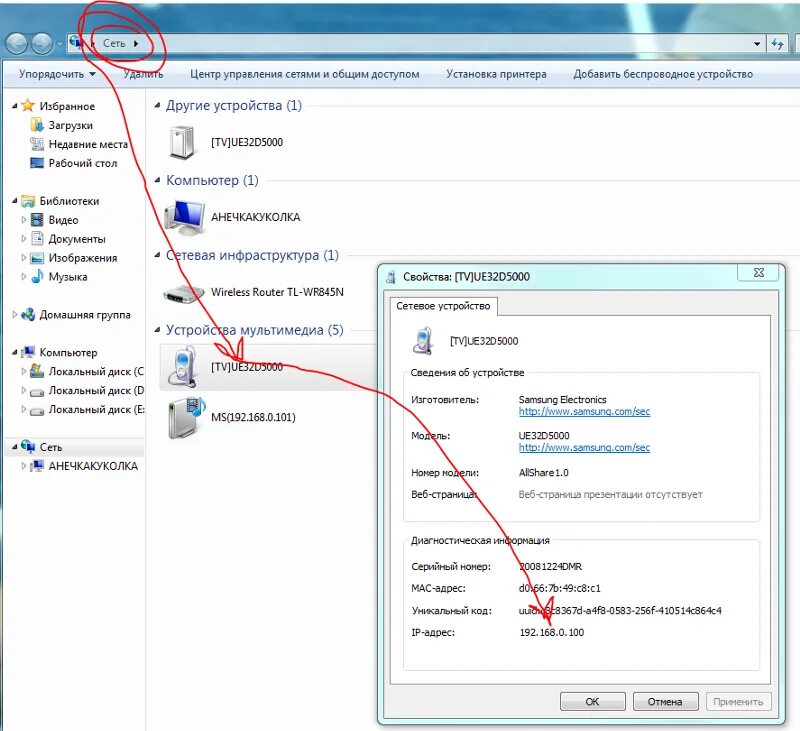This screenshot has width=800, height=731.
Task: Select the [TV]UE32D5000 media device icon
Action: (184, 366)
